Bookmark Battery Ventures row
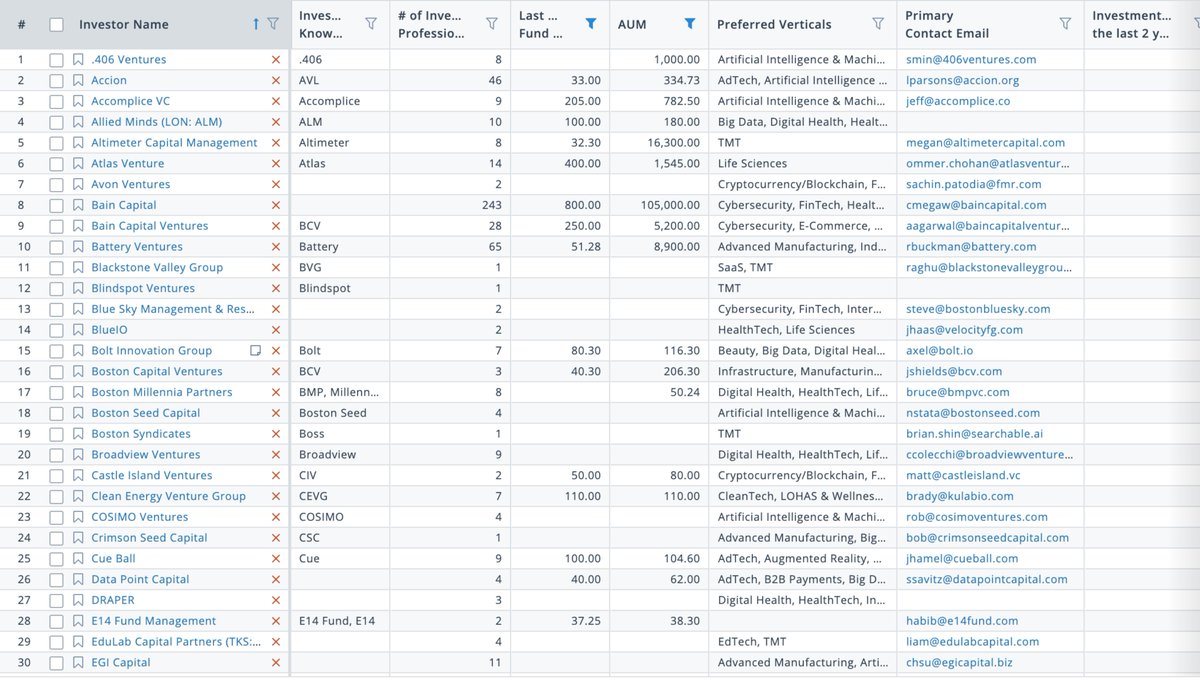 pos(78,247)
